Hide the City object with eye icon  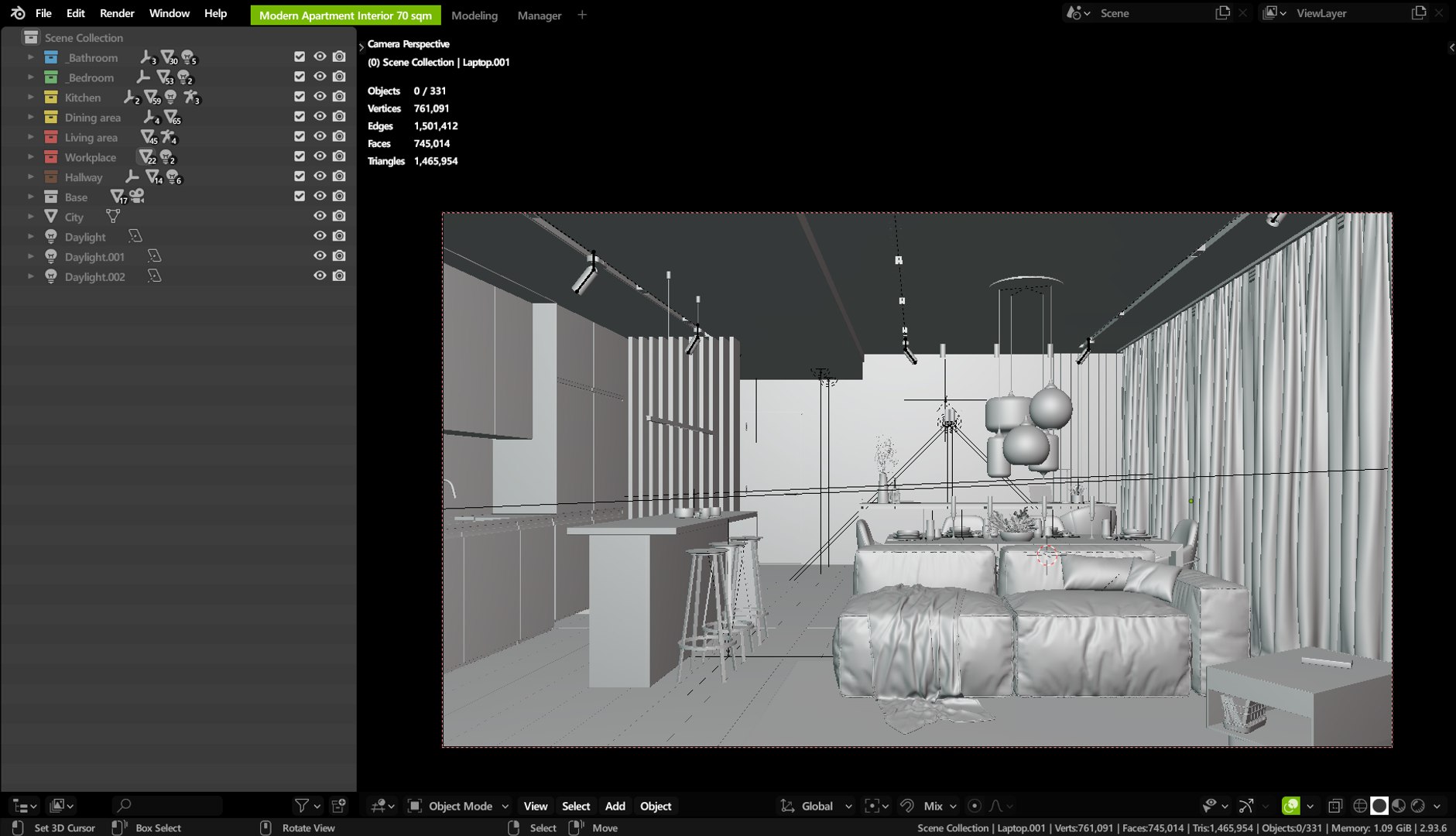click(320, 216)
